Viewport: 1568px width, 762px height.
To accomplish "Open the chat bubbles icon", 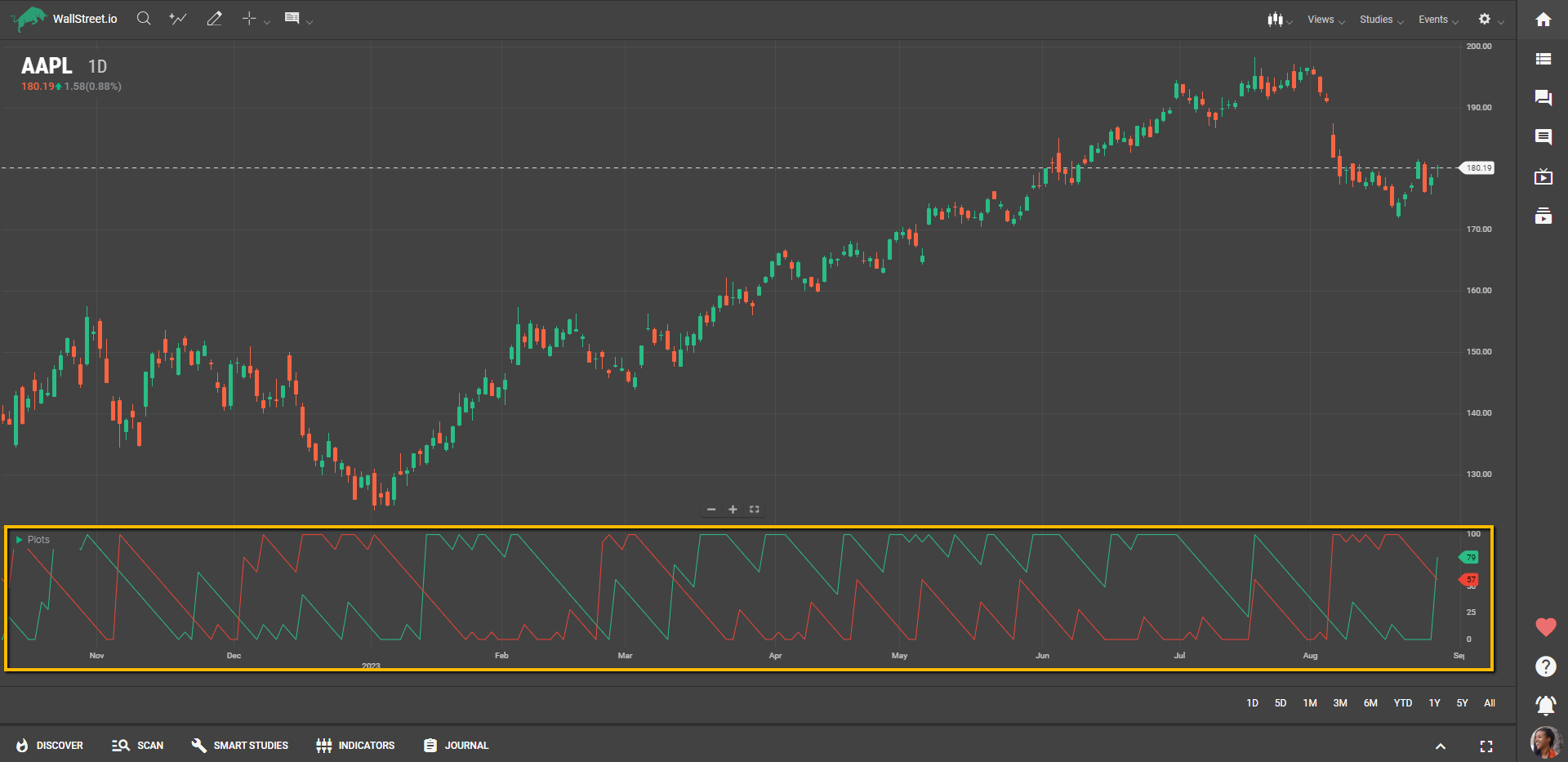I will click(1543, 98).
